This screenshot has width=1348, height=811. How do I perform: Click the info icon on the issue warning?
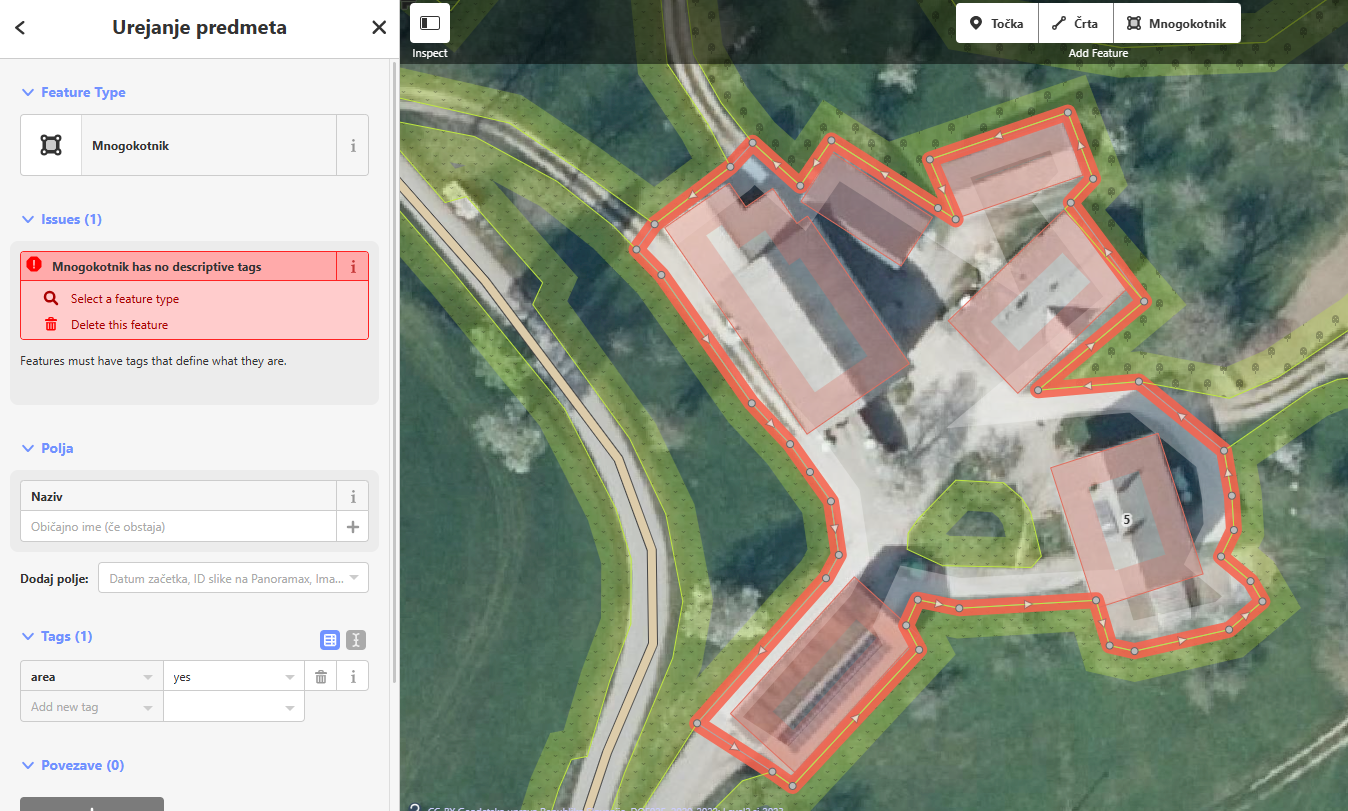pos(352,267)
